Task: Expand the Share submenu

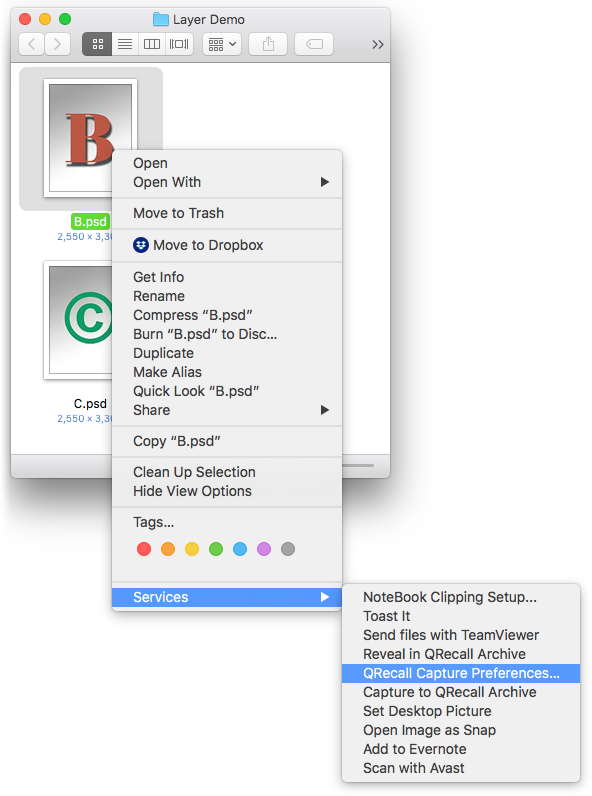Action: click(226, 410)
